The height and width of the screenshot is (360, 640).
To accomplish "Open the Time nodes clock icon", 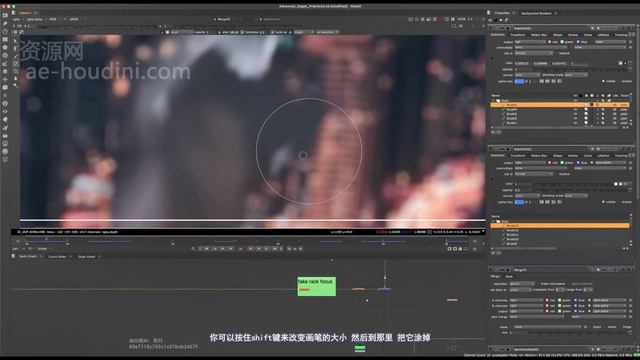I will [5, 31].
